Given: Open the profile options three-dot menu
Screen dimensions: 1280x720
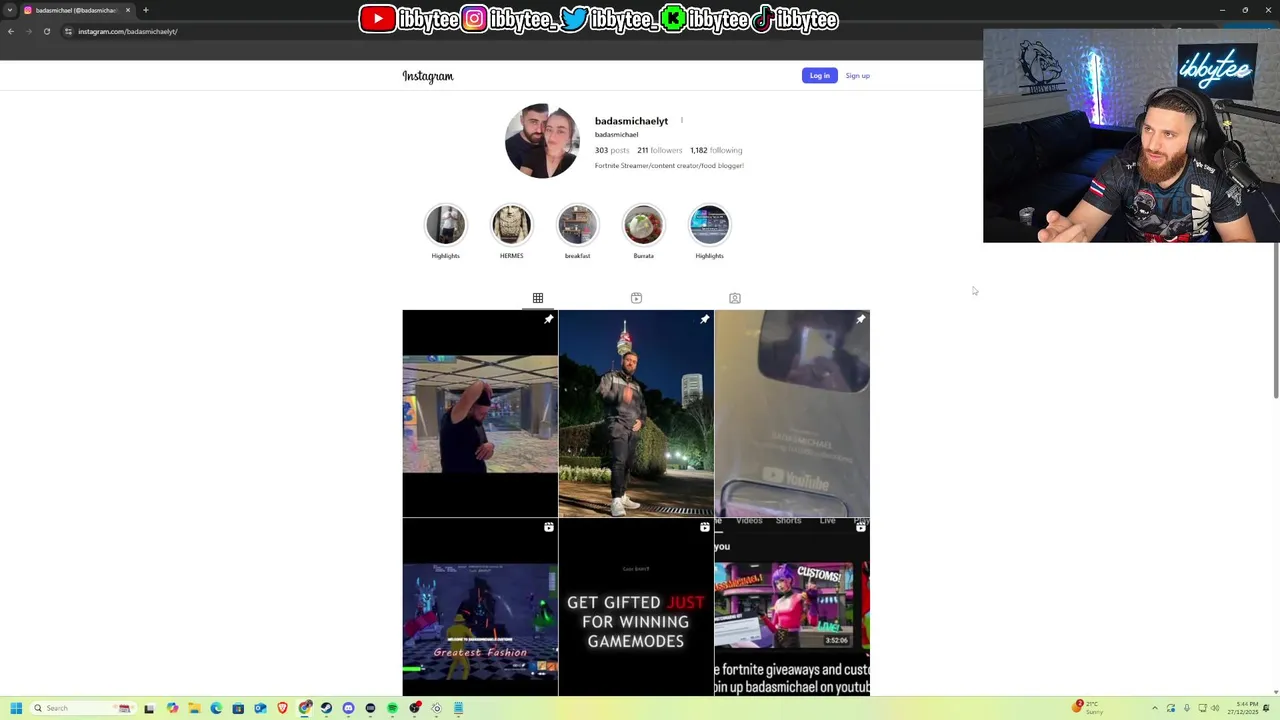Looking at the screenshot, I should (x=681, y=121).
